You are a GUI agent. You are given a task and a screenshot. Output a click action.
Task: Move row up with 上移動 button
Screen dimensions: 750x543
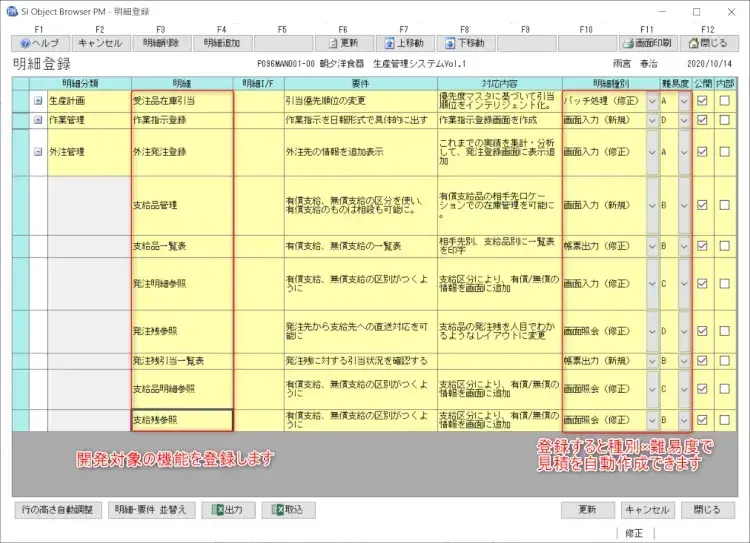click(x=405, y=43)
